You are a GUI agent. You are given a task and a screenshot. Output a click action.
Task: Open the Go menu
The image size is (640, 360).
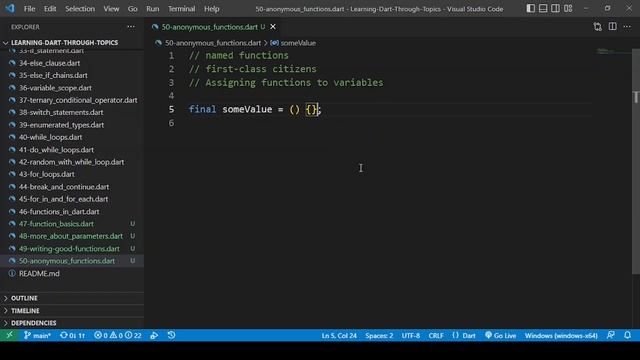[x=133, y=9]
